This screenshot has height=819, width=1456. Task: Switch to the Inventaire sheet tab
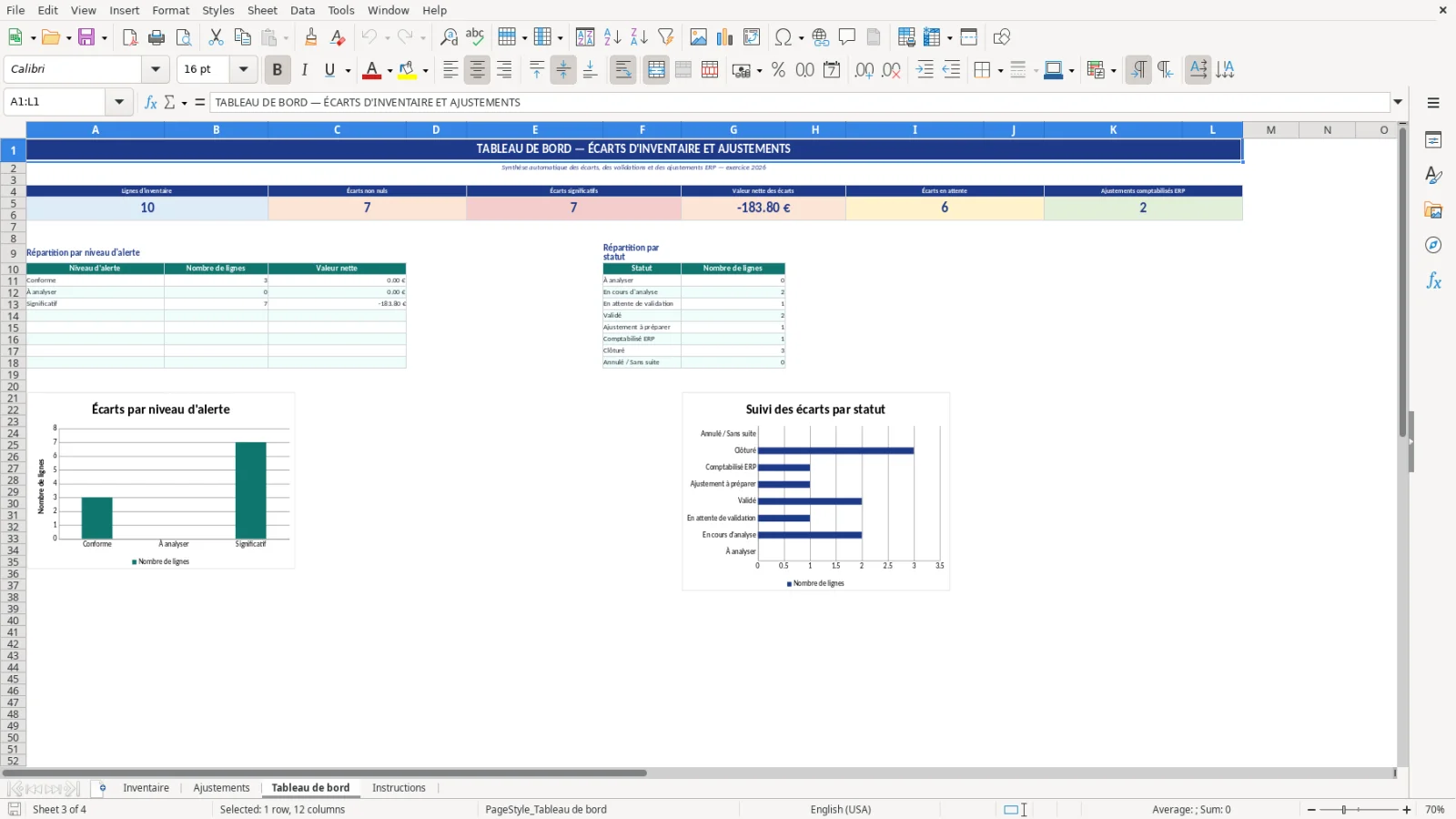tap(146, 788)
